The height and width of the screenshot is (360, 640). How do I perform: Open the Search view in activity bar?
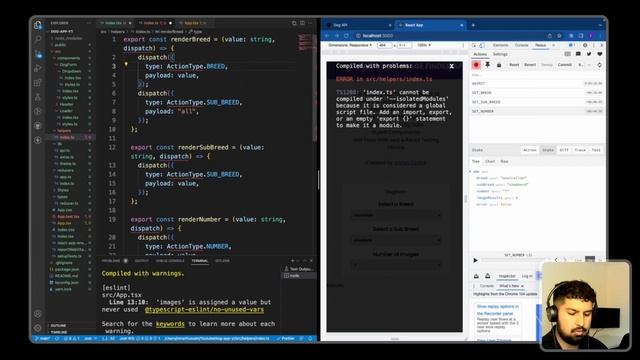click(38, 39)
